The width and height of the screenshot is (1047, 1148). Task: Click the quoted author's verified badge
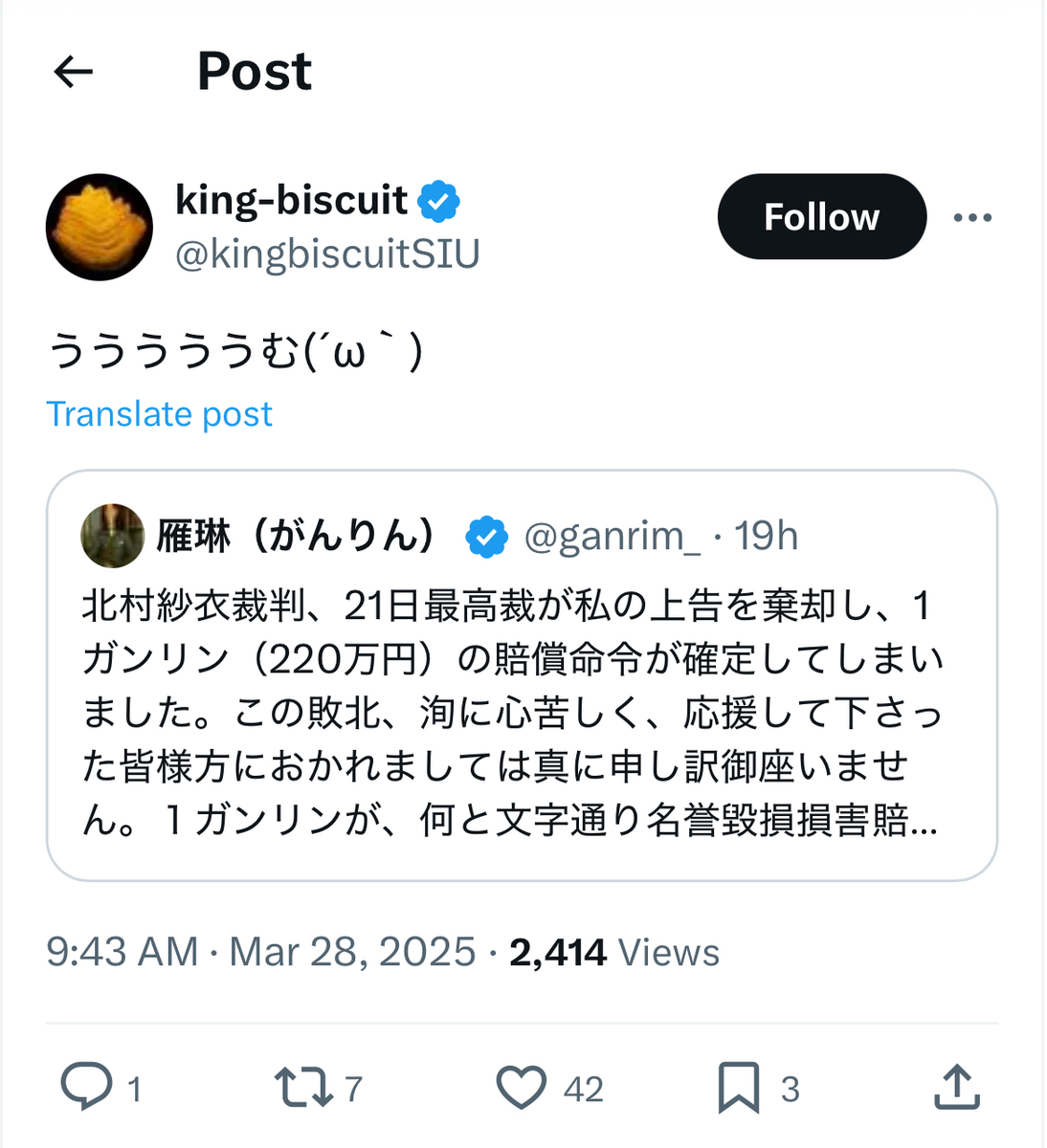pyautogui.click(x=486, y=537)
